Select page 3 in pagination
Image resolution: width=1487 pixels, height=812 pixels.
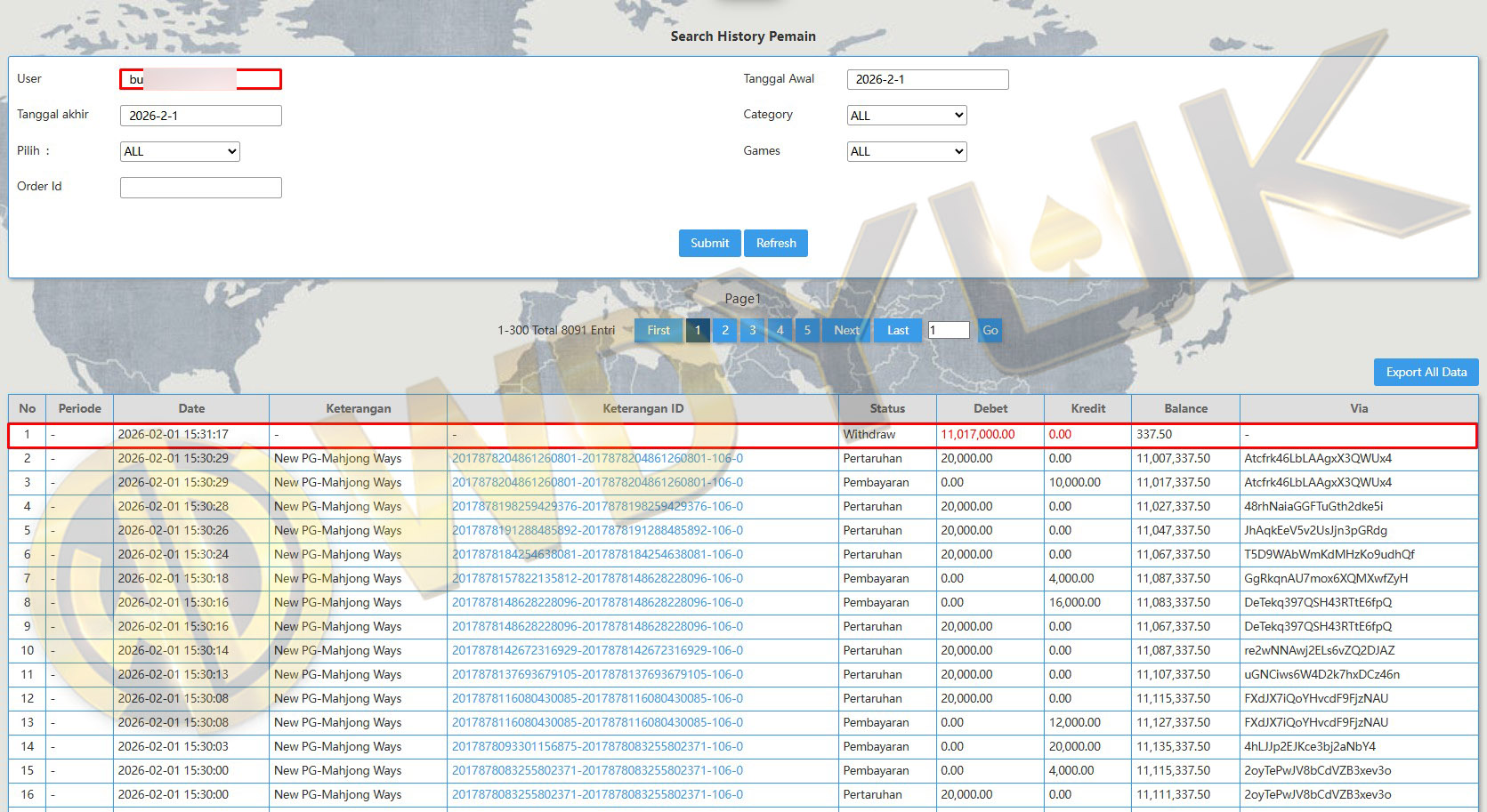753,330
